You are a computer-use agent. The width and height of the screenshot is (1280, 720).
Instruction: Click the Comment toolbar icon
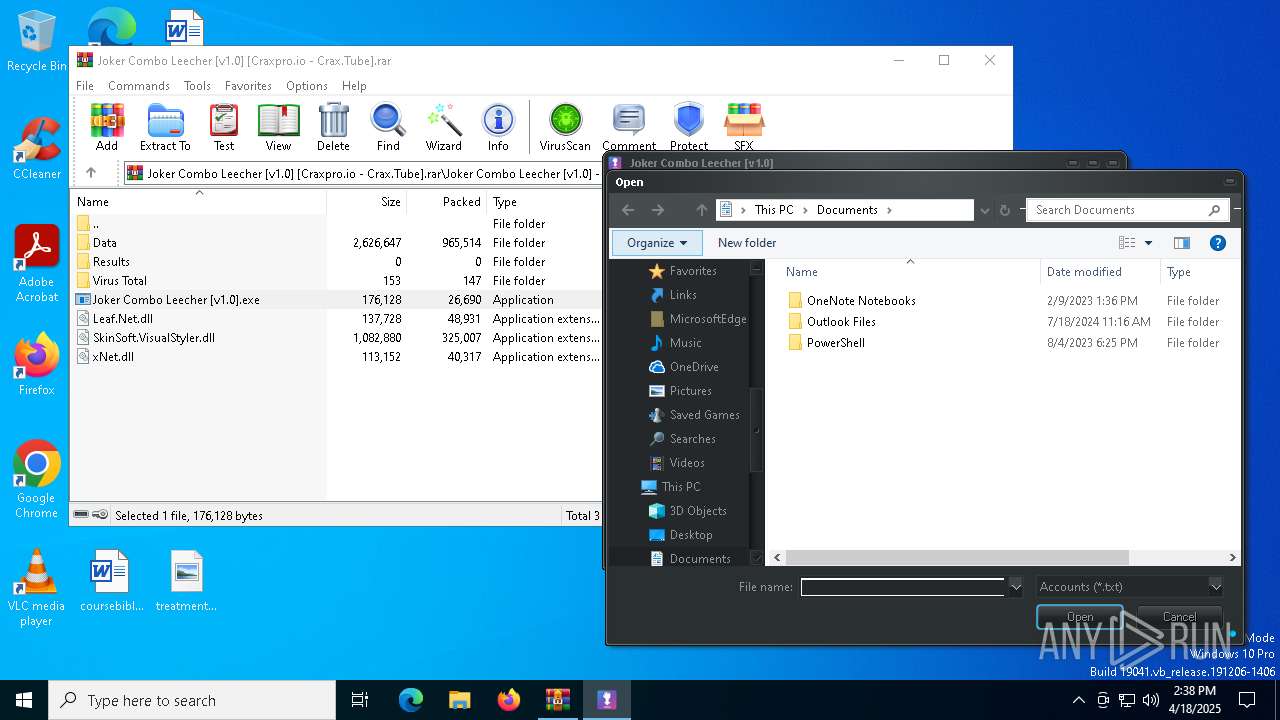[629, 127]
